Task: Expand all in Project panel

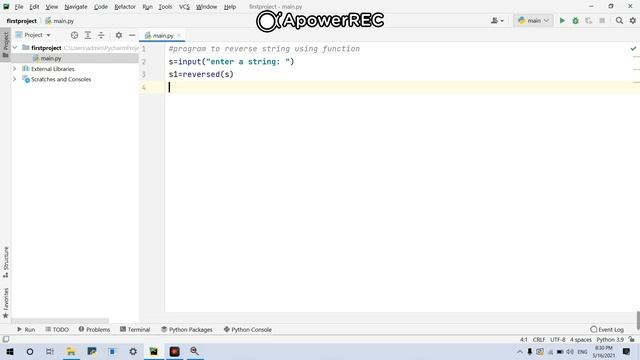Action: tap(88, 35)
